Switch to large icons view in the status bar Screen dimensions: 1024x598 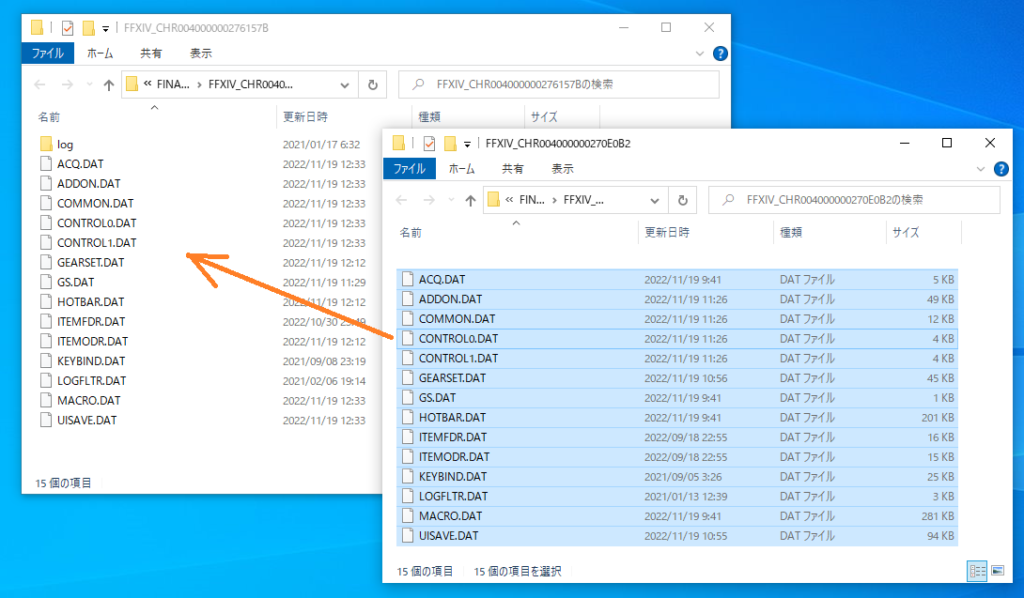point(997,571)
